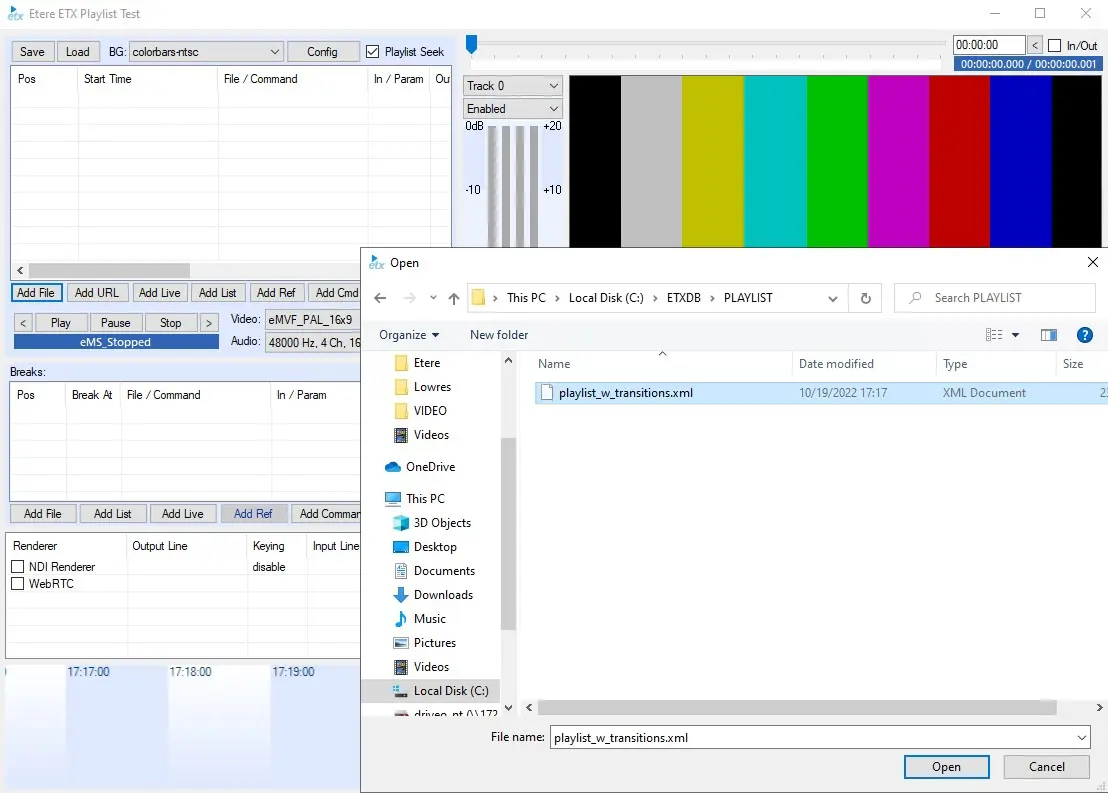The image size is (1108, 793).
Task: Click New folder in dialog toolbar
Action: 499,335
